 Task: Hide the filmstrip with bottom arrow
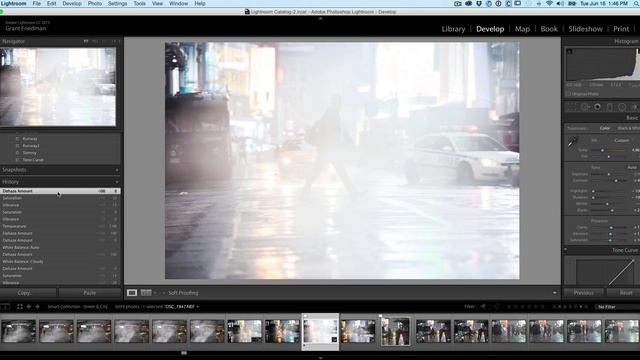[320, 358]
